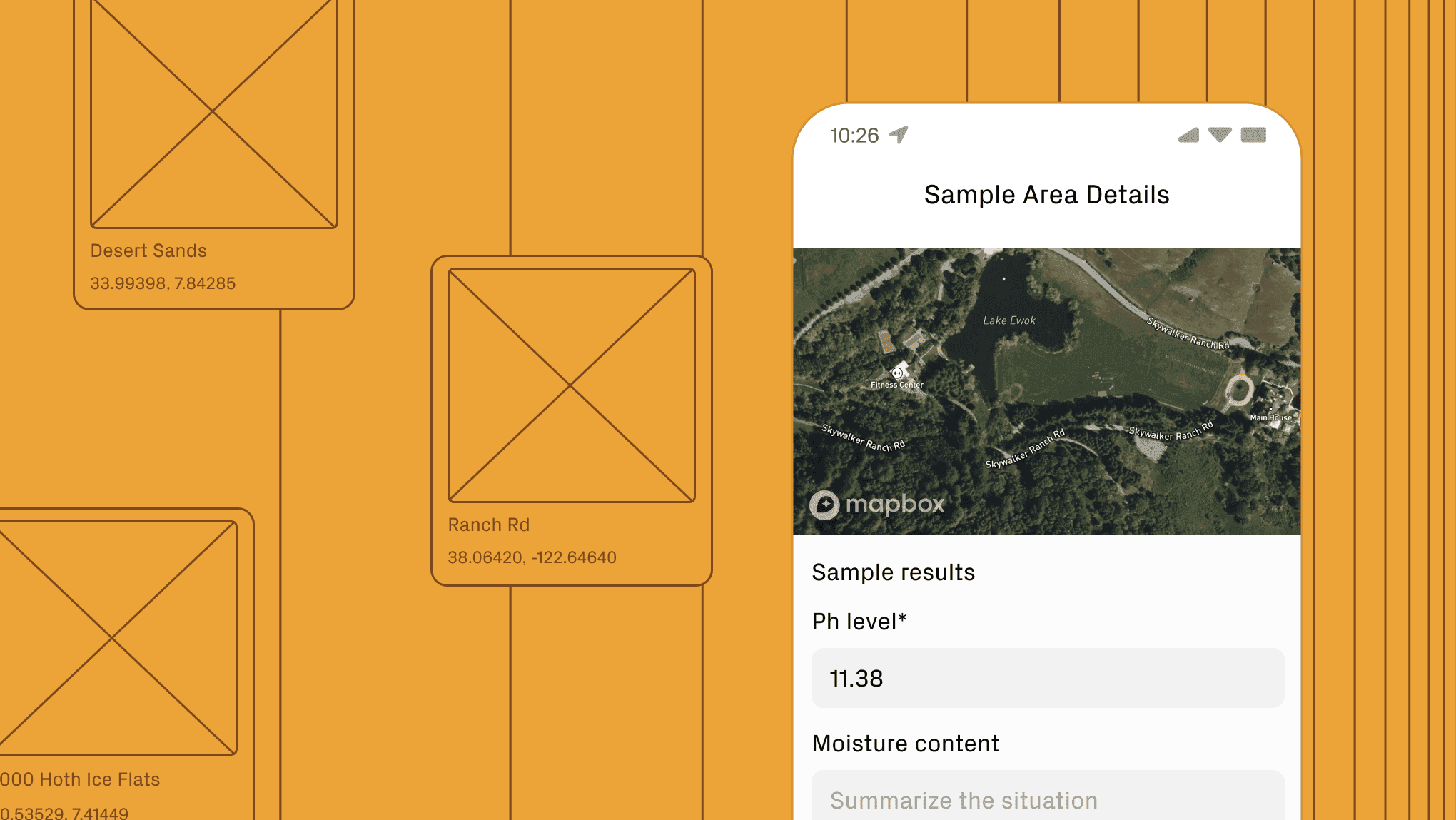The width and height of the screenshot is (1456, 820).
Task: Click the Desert Sands coordinates text
Action: coord(163,283)
